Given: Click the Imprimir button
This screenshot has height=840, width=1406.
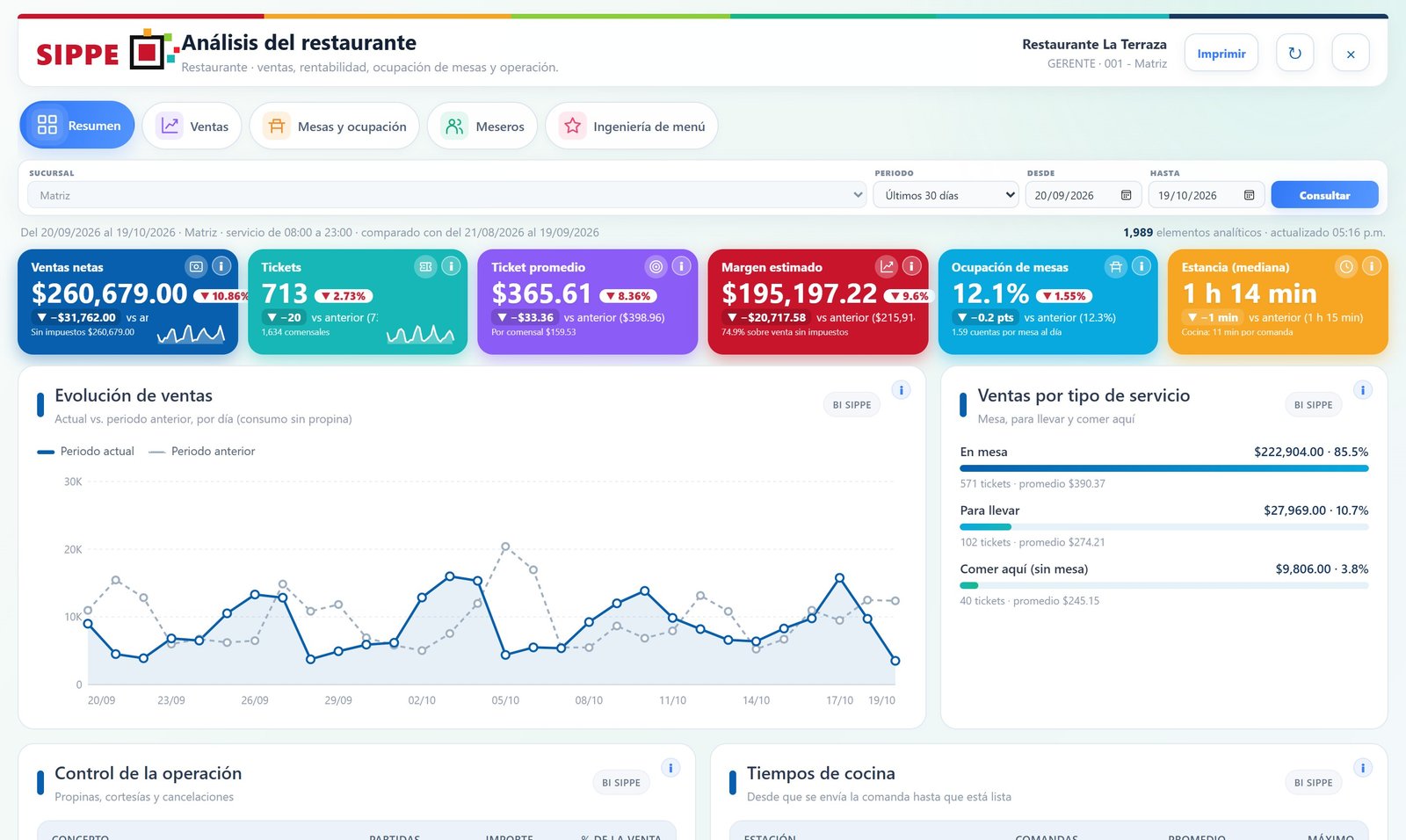Looking at the screenshot, I should coord(1221,54).
